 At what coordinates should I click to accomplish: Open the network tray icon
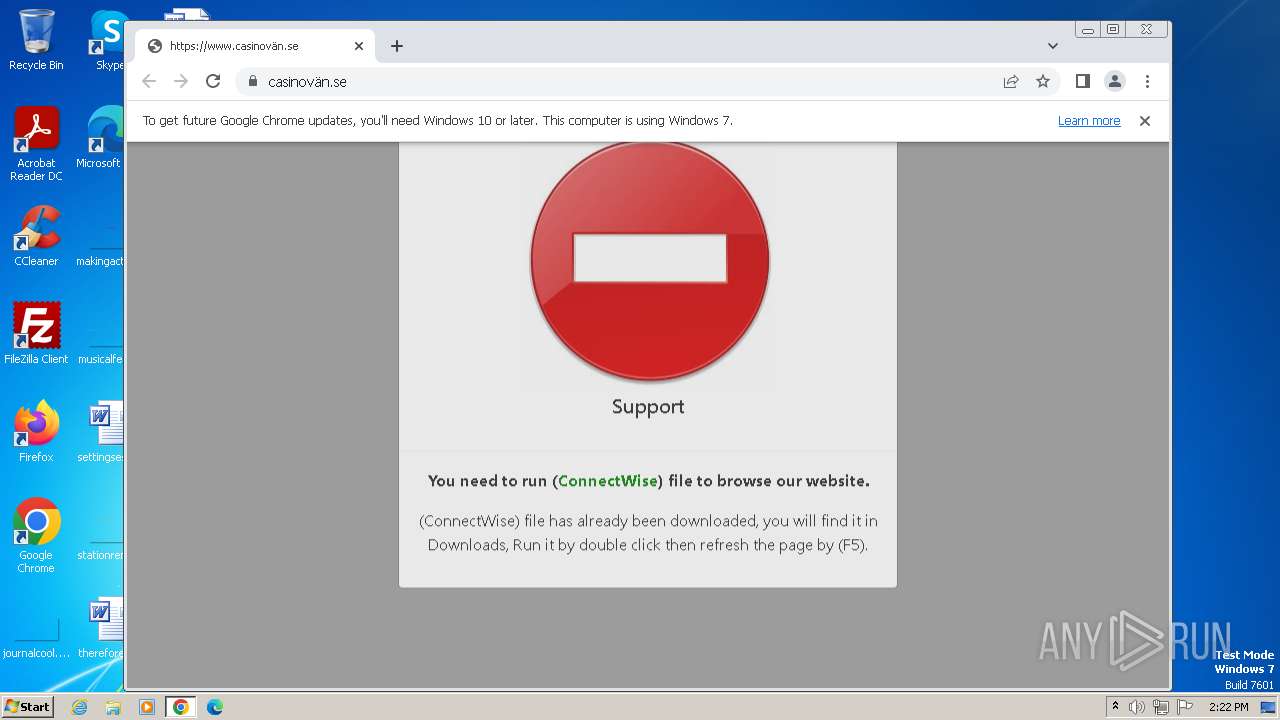pos(1161,707)
